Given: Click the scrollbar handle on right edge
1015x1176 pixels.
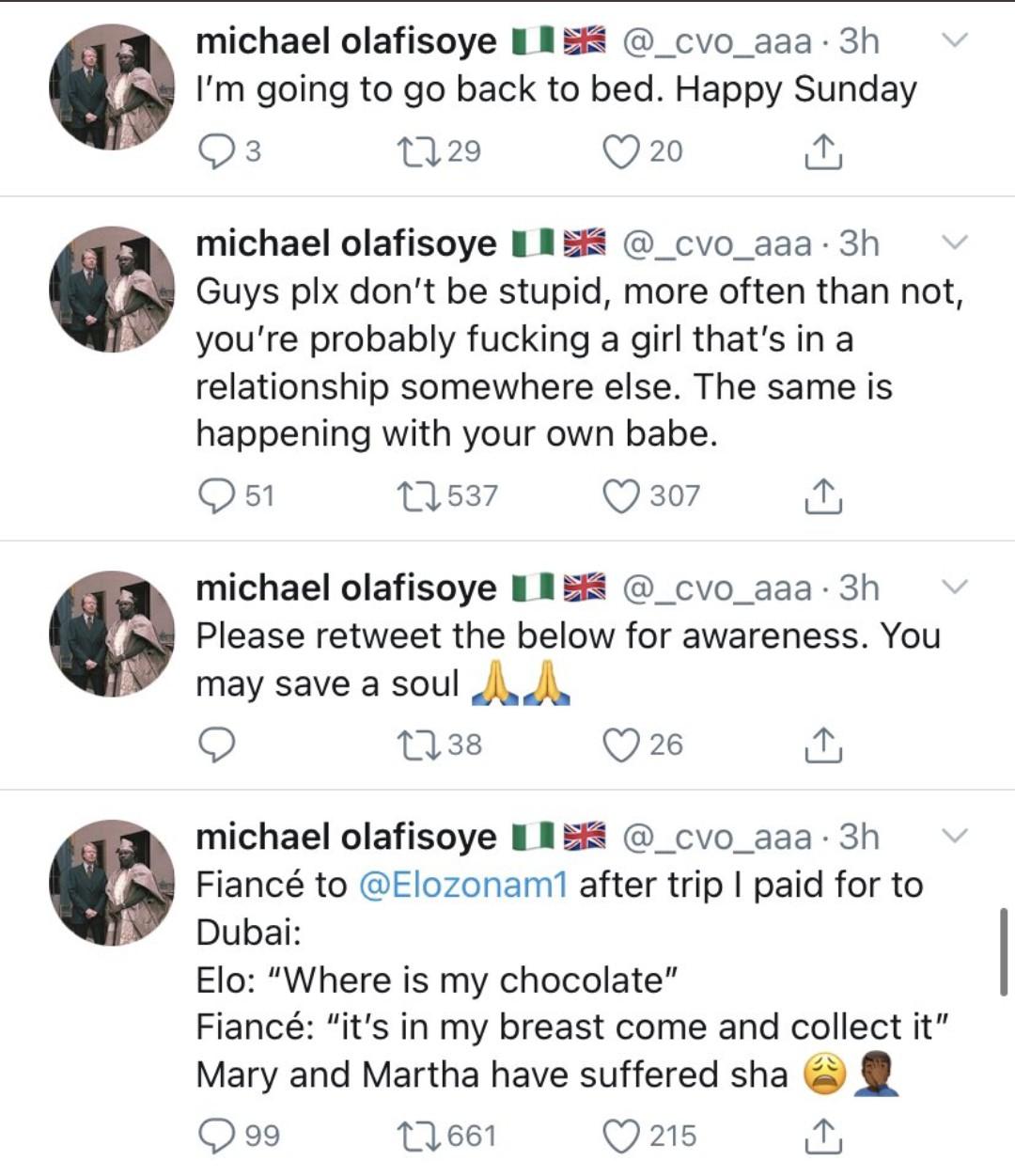Looking at the screenshot, I should click(x=1004, y=951).
